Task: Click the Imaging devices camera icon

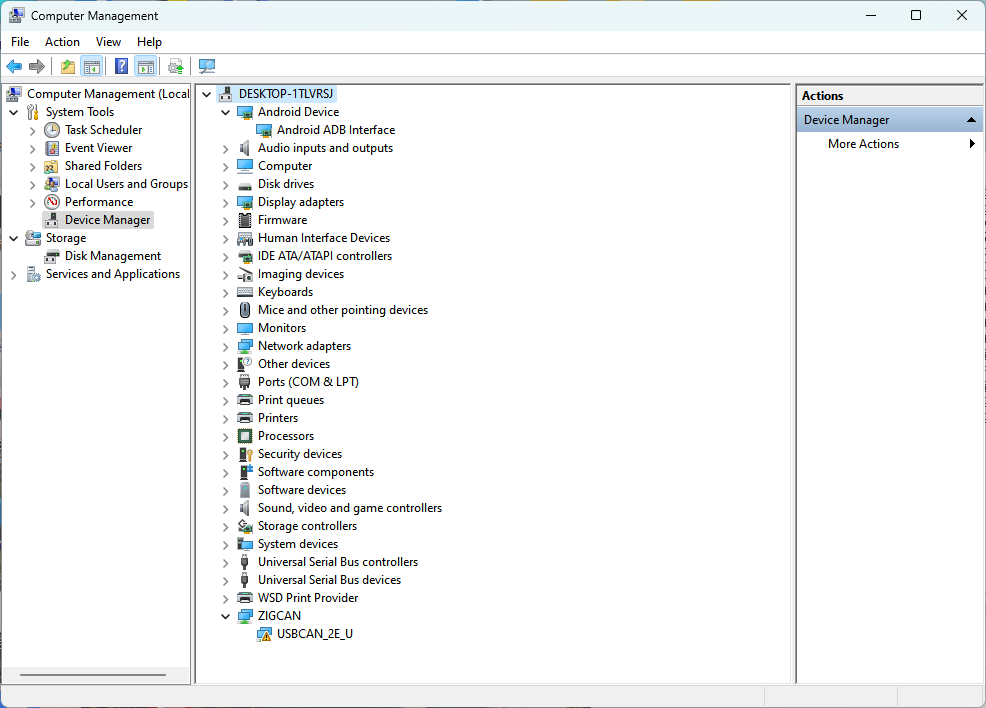Action: [245, 274]
